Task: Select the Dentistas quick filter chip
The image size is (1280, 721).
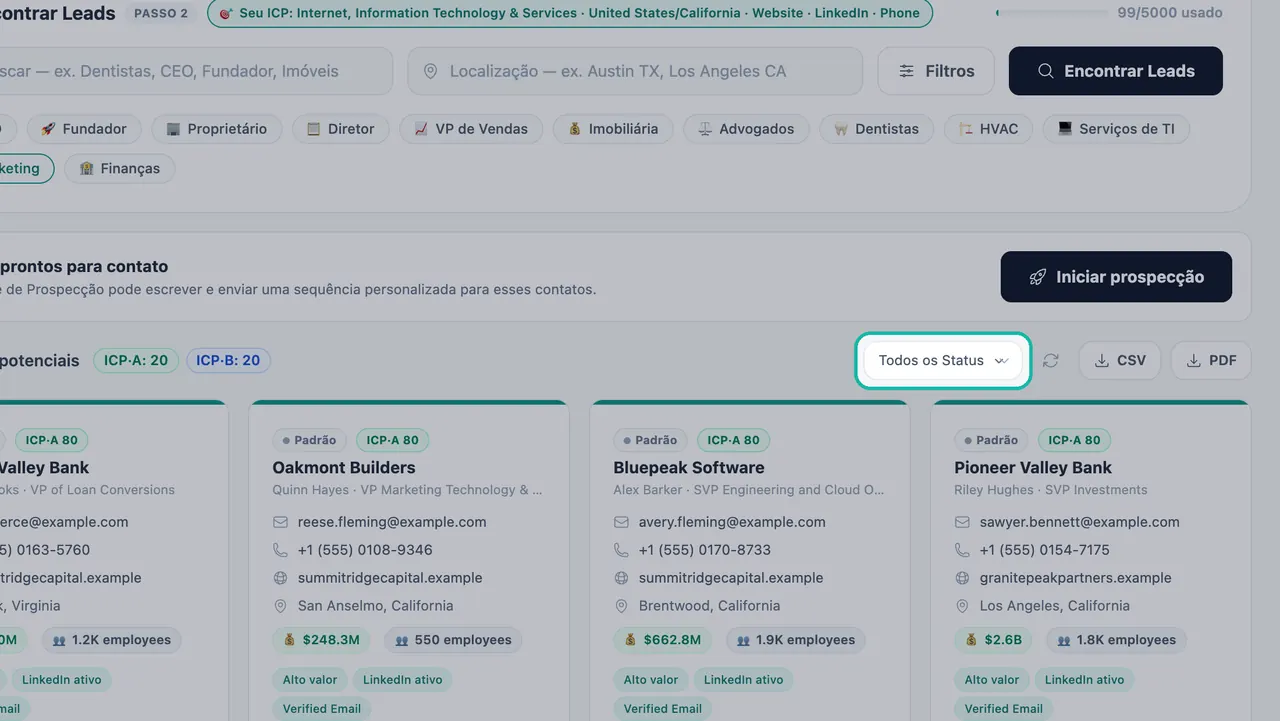Action: pos(876,129)
